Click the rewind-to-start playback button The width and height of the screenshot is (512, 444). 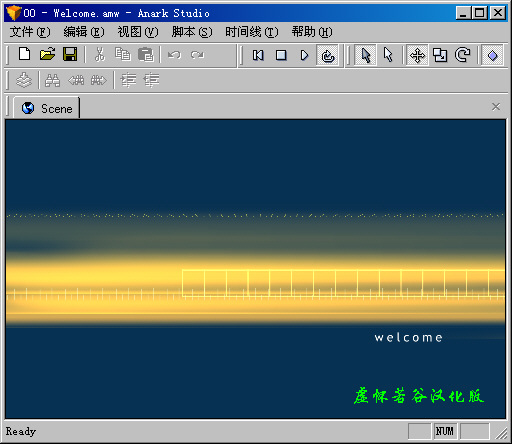point(258,55)
